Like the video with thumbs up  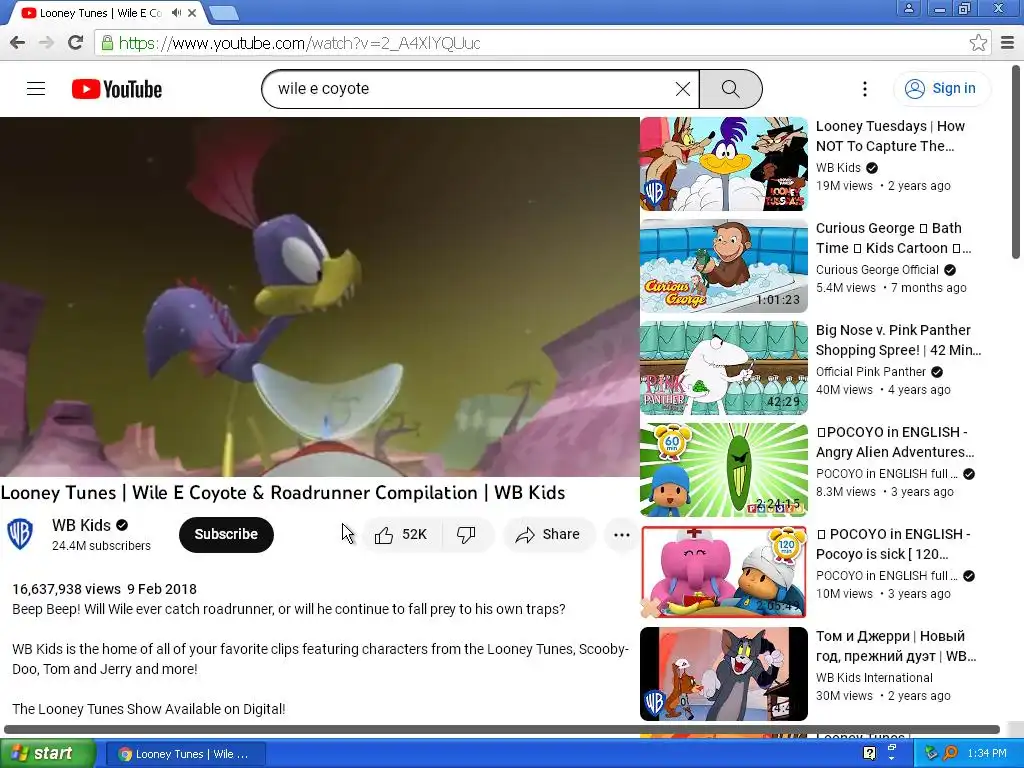pyautogui.click(x=400, y=535)
